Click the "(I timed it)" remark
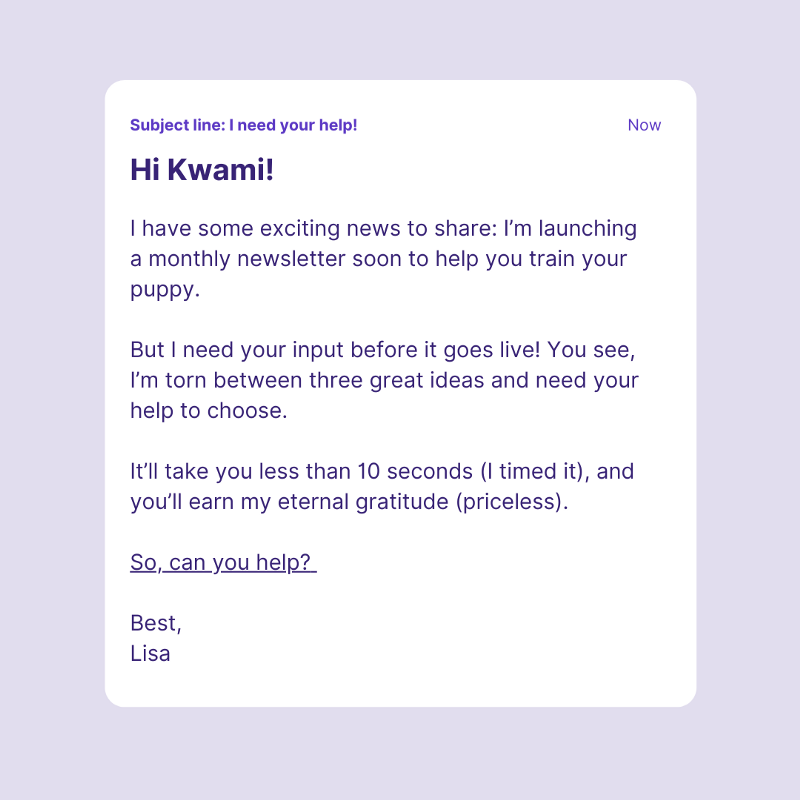800x800 pixels. pos(532,471)
